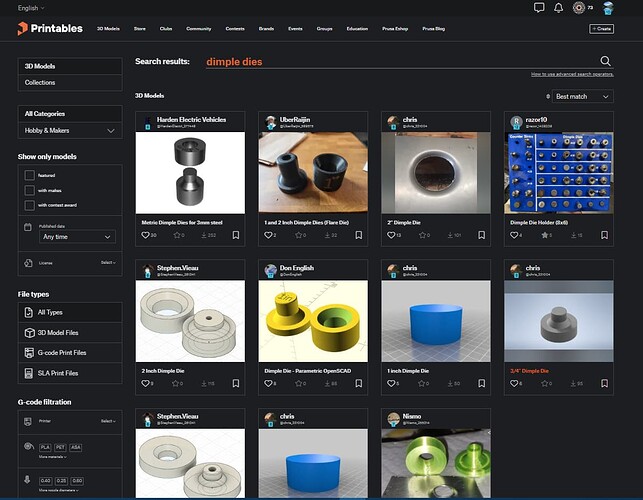Filter by G-code Print Files
The width and height of the screenshot is (643, 500).
point(70,353)
